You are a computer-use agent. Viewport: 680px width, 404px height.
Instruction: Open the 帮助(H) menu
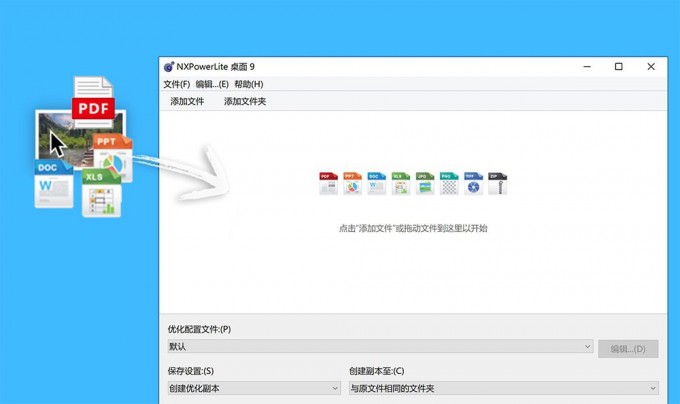pos(249,84)
